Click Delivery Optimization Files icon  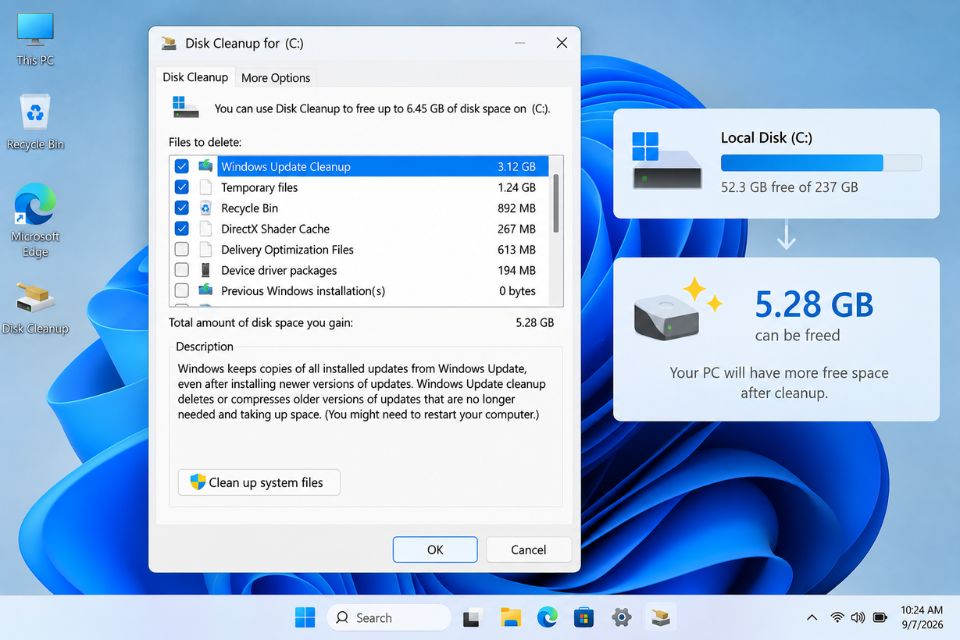point(206,249)
